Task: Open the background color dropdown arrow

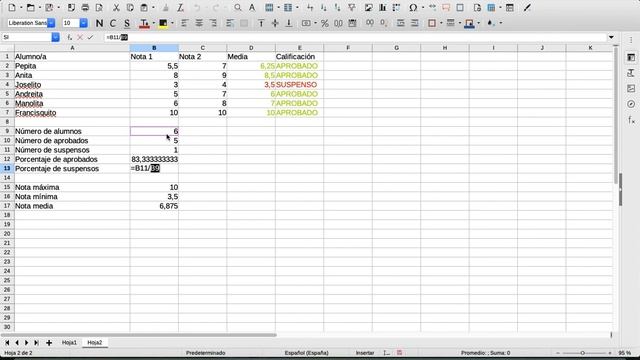Action: [x=172, y=23]
